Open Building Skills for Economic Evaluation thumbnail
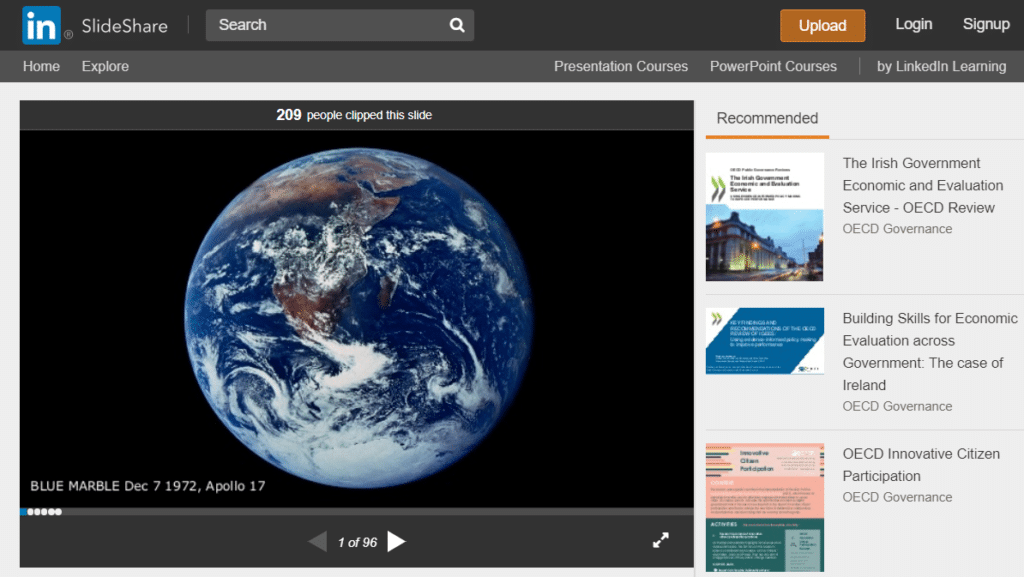The width and height of the screenshot is (1024, 577). coord(764,341)
